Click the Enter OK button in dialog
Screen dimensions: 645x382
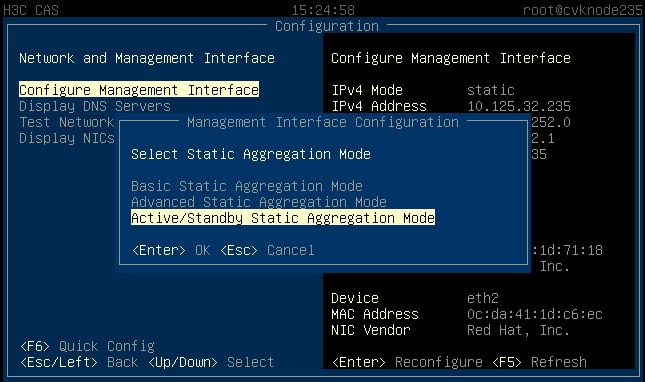171,250
